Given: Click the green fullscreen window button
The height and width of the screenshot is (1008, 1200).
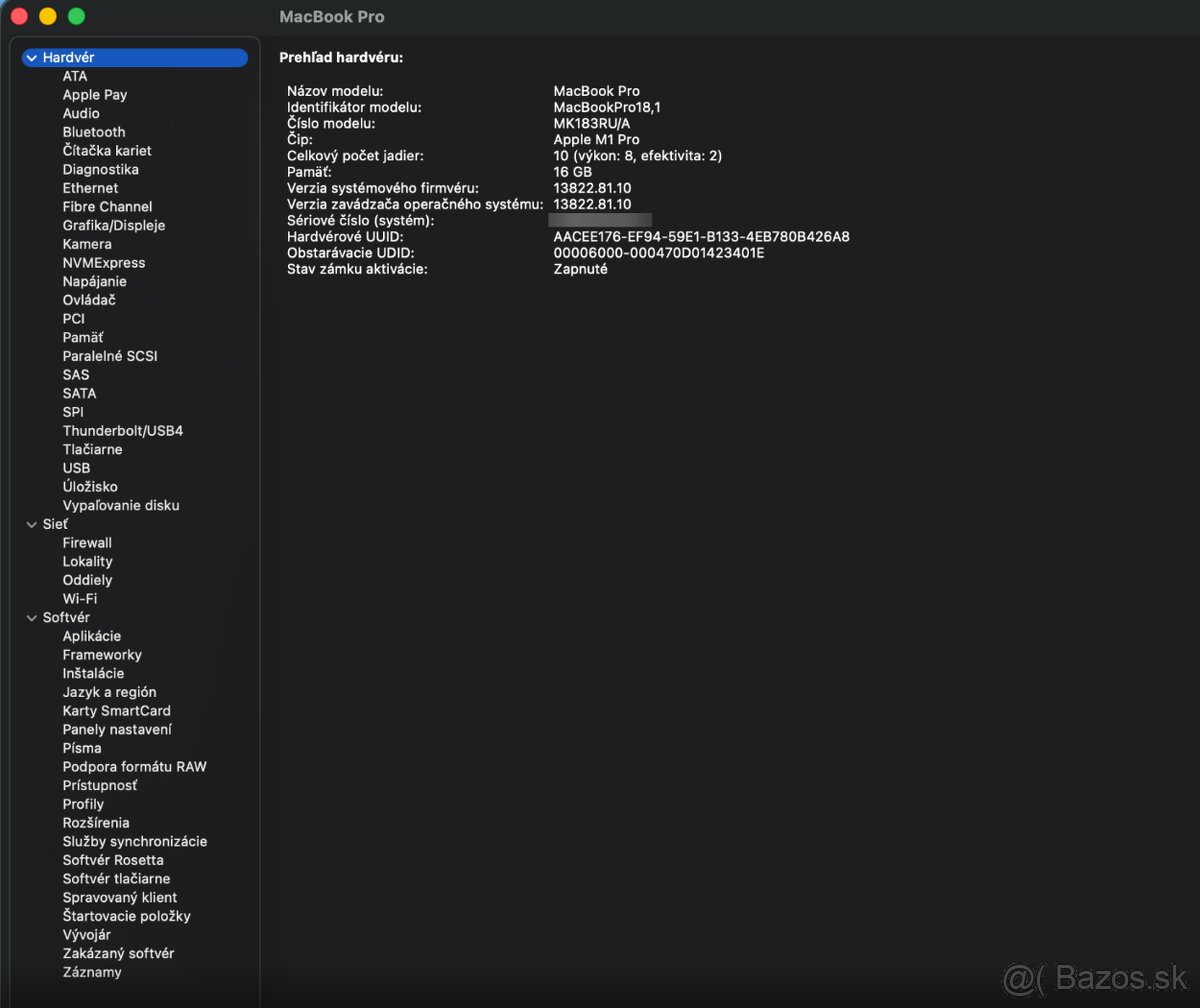Looking at the screenshot, I should point(76,16).
